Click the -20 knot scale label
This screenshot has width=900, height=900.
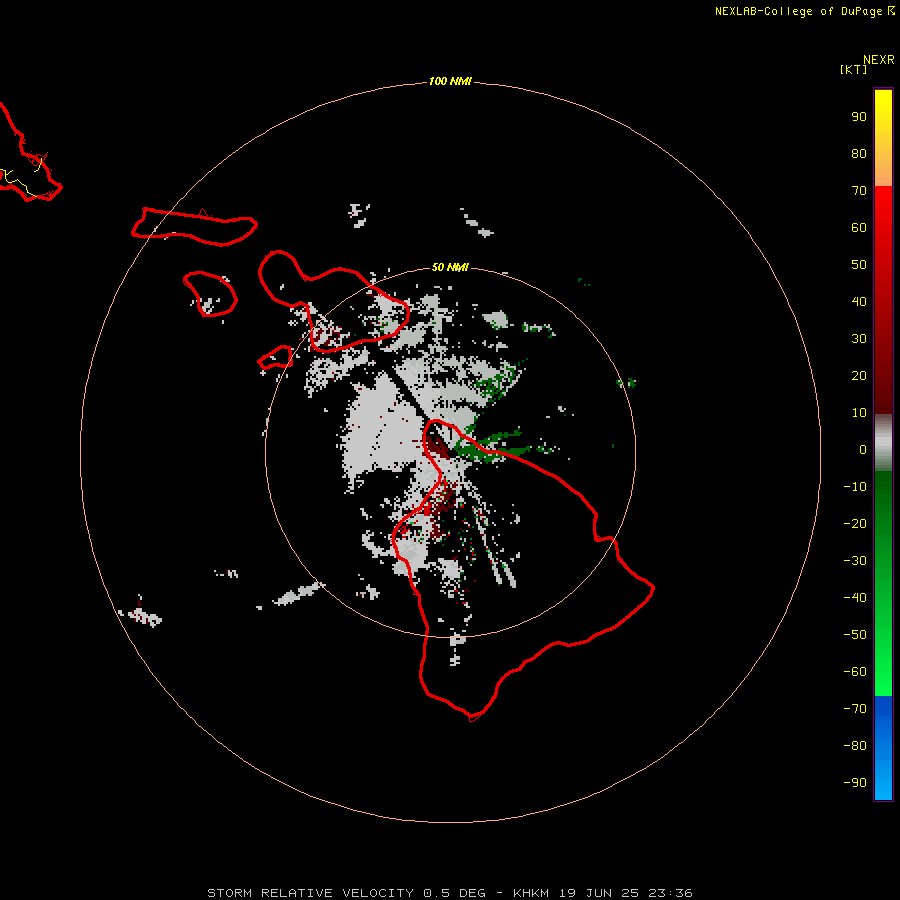pyautogui.click(x=855, y=523)
